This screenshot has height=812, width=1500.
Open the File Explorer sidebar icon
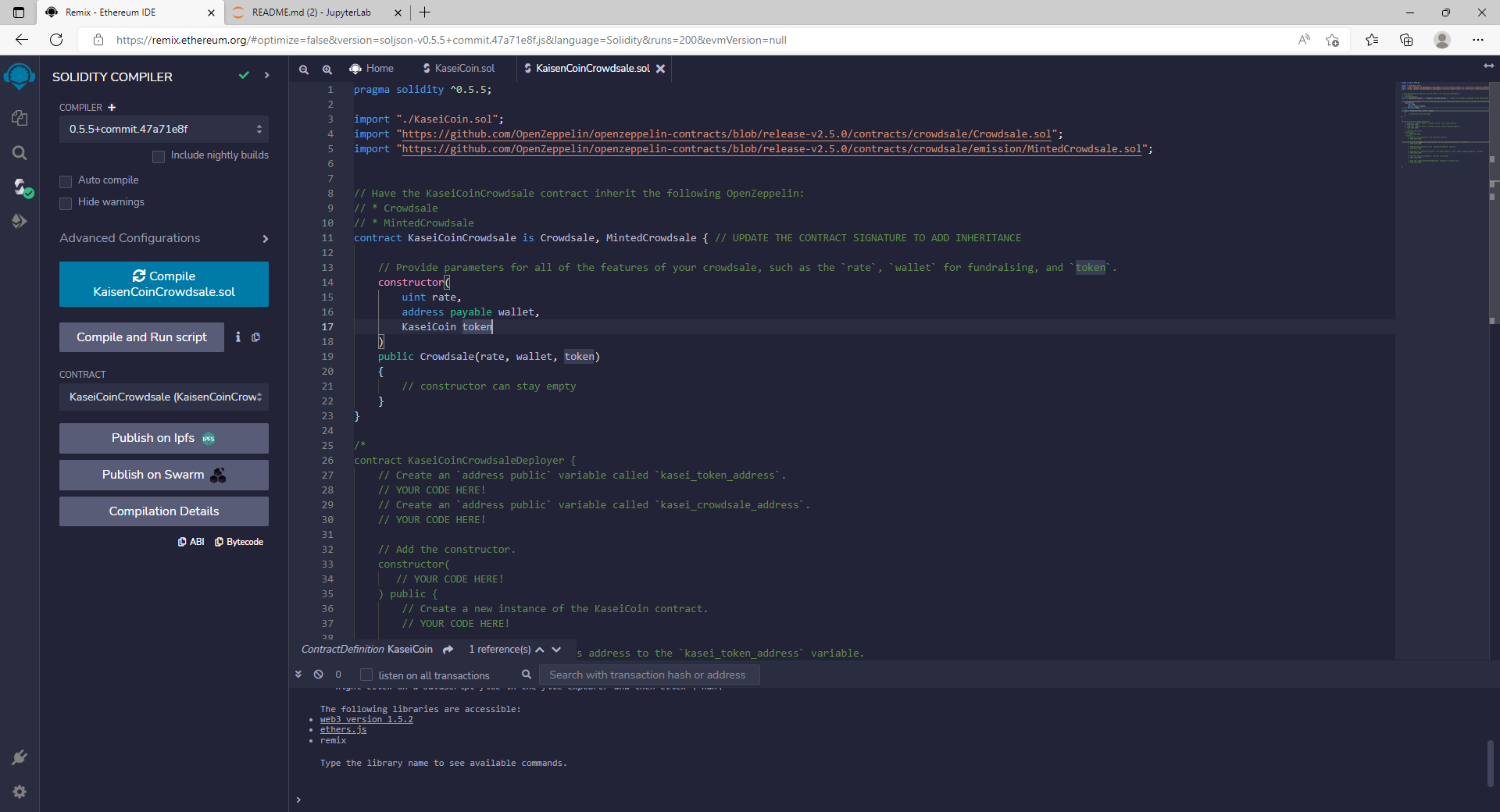coord(20,118)
